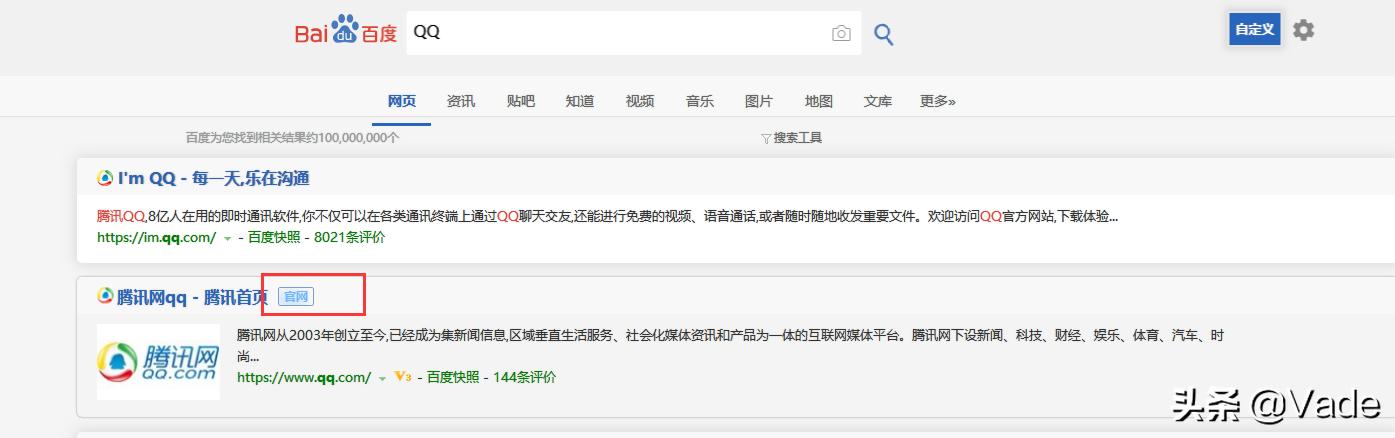Open settings gear icon
This screenshot has width=1395, height=438.
(x=1303, y=30)
